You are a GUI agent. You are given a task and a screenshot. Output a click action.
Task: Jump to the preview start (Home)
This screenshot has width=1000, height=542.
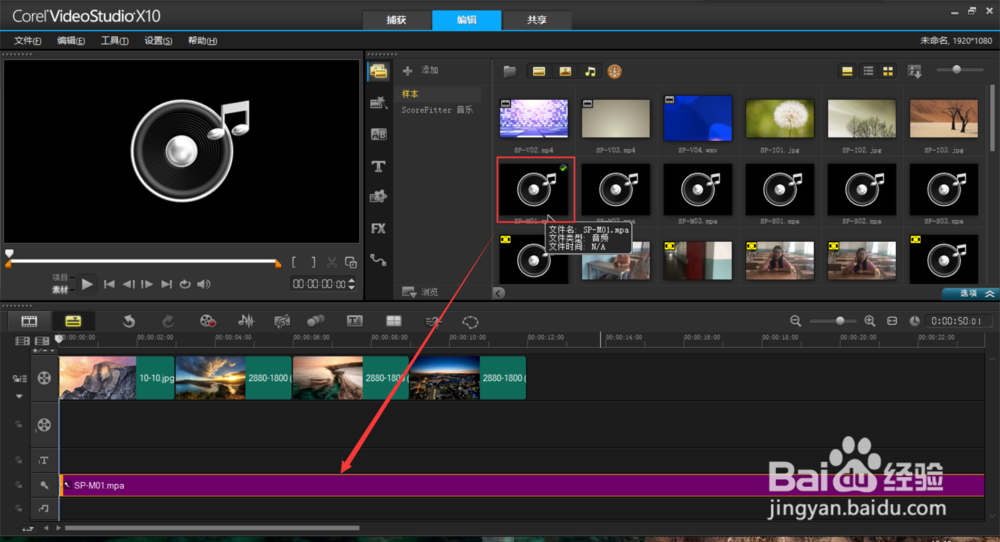coord(110,284)
